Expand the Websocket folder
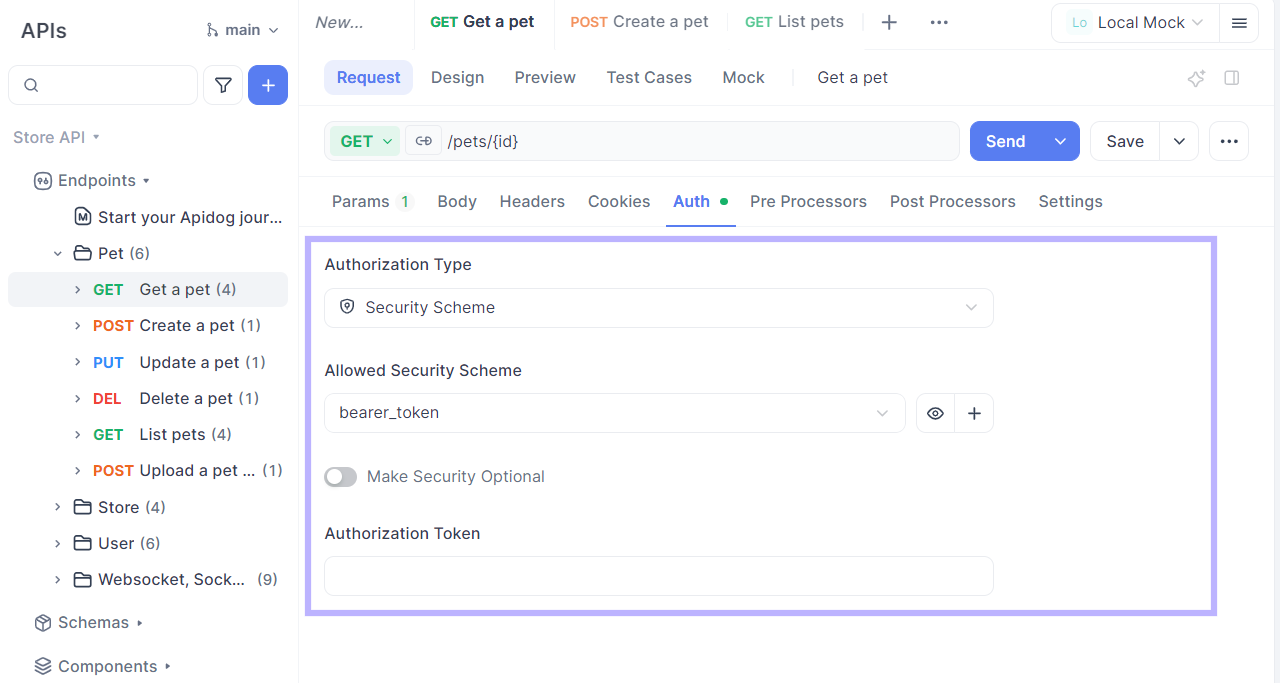This screenshot has width=1280, height=683. (58, 580)
